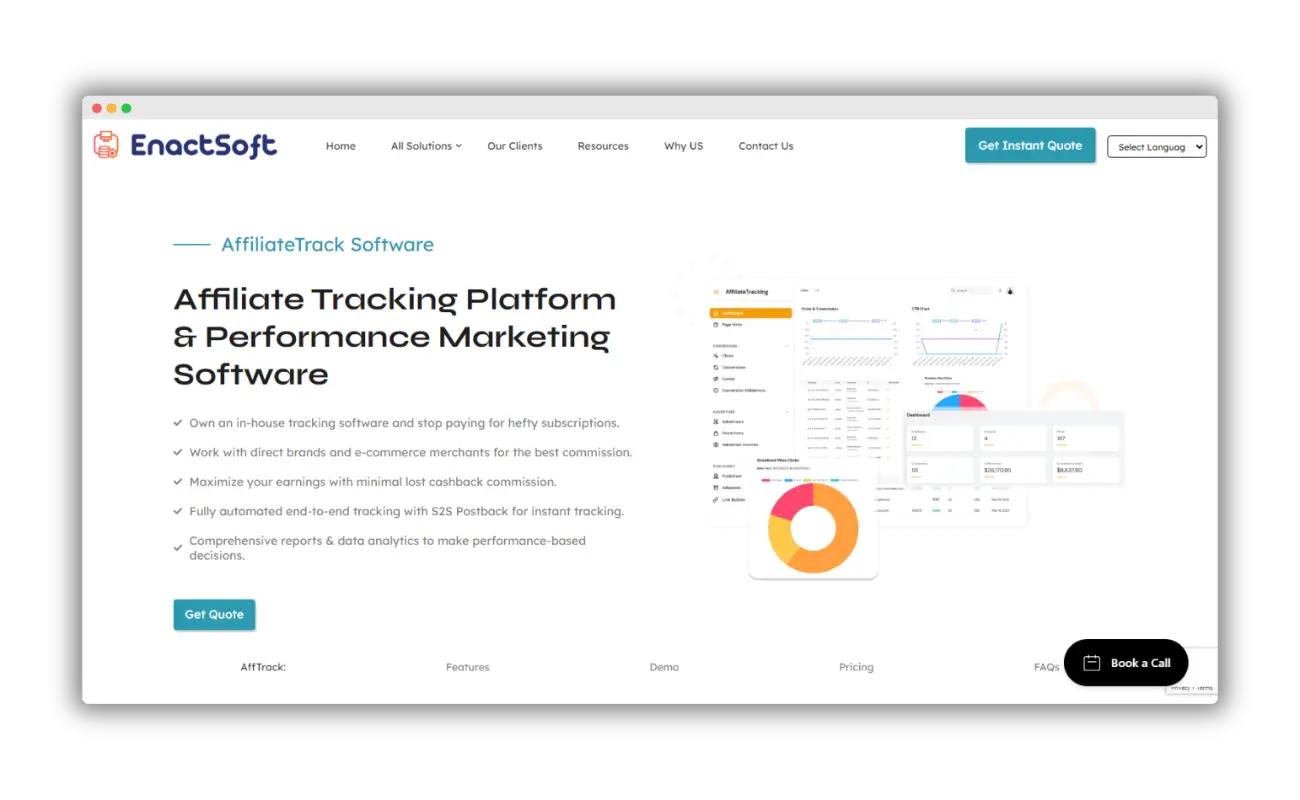
Task: Click the Comprehensive reports bullet text
Action: point(387,548)
